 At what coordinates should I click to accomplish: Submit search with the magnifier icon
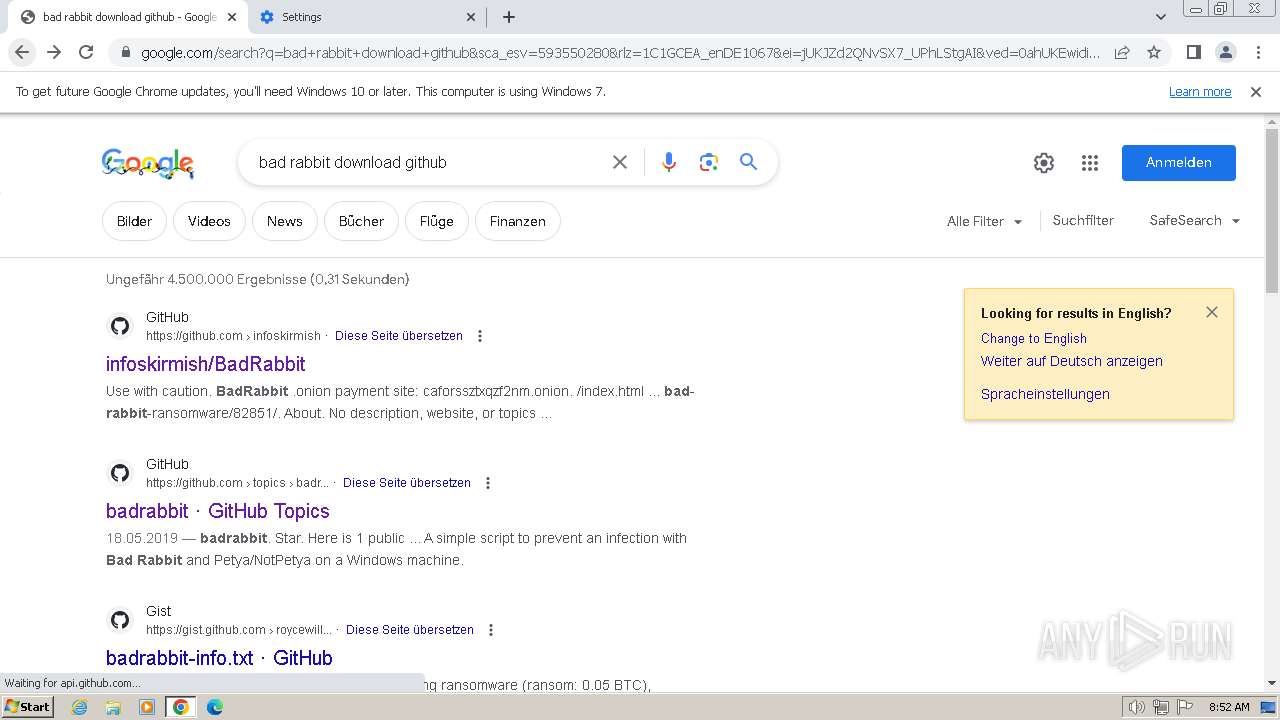[748, 162]
